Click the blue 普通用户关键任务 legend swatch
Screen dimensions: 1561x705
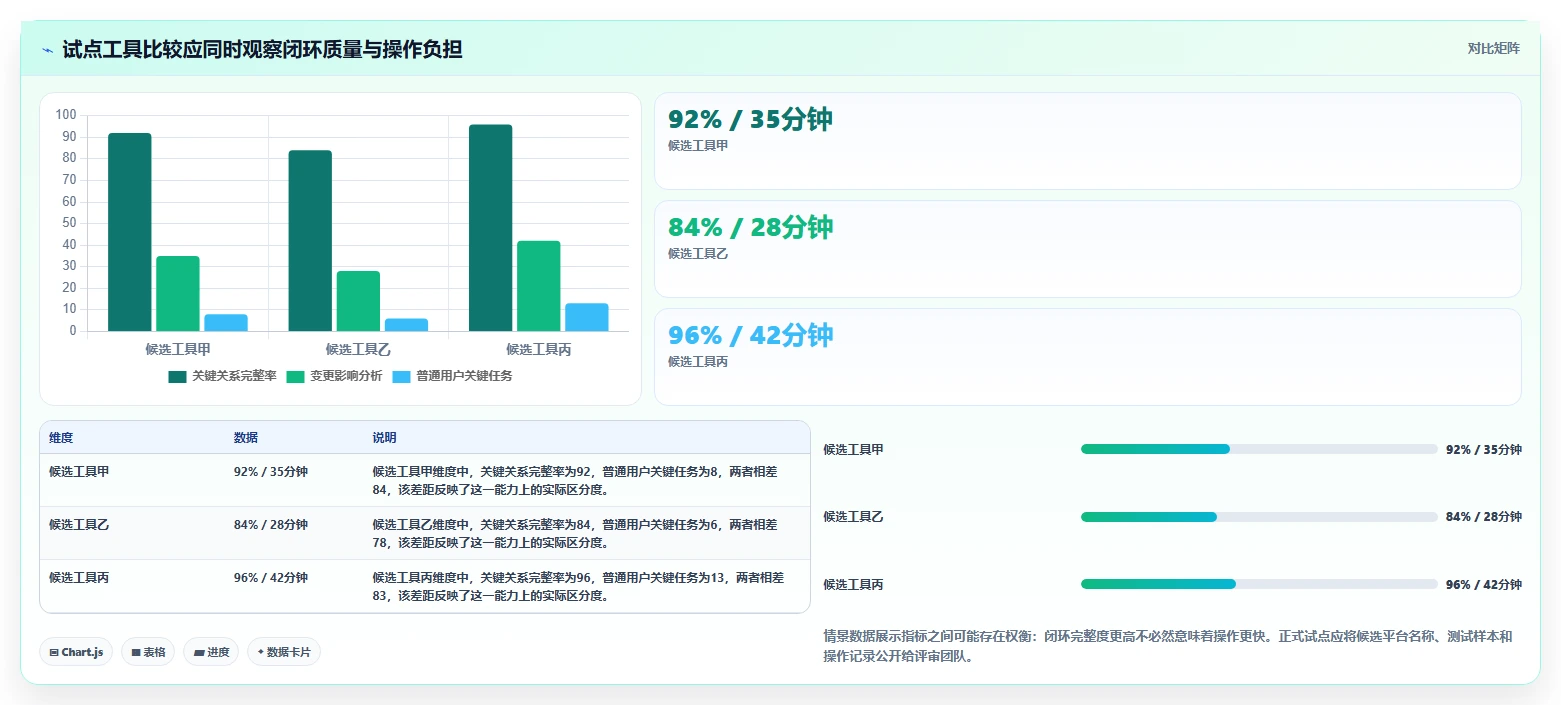[x=401, y=377]
